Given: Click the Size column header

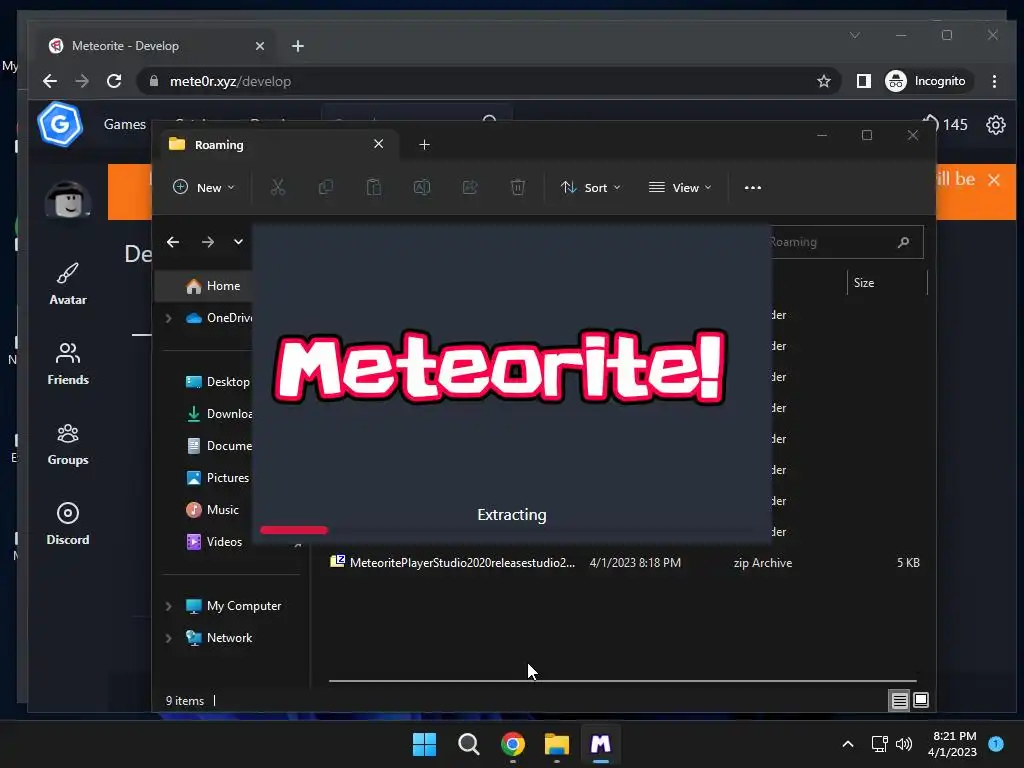Looking at the screenshot, I should tap(887, 283).
